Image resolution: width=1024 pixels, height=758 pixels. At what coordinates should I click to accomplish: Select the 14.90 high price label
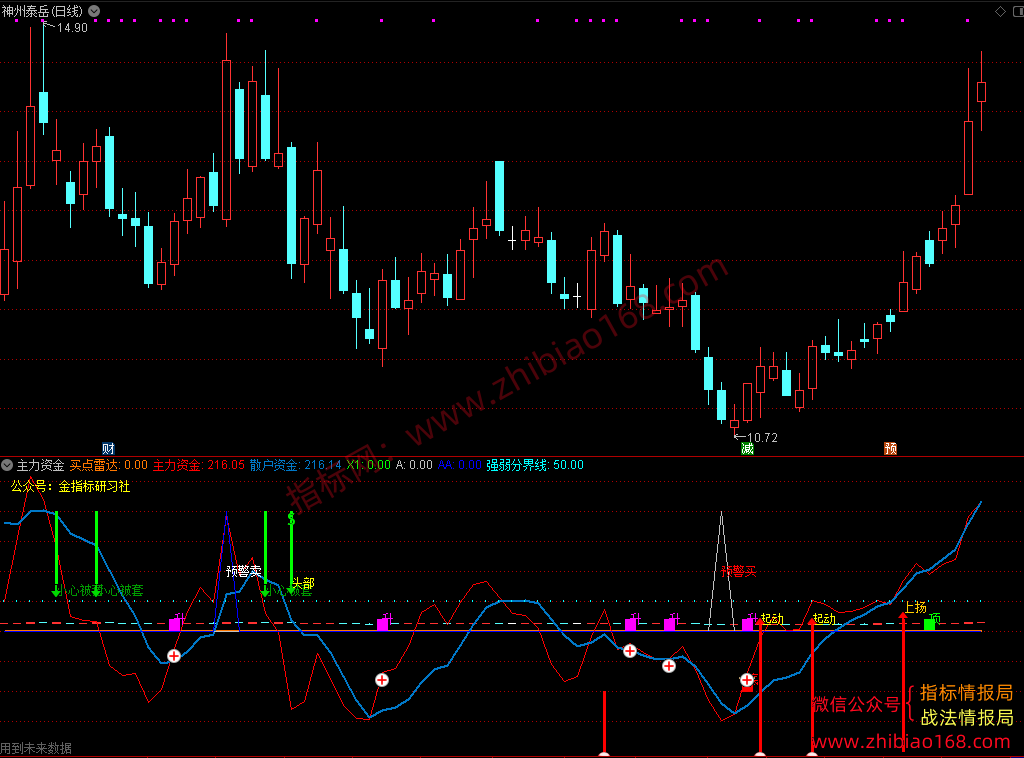pos(72,28)
